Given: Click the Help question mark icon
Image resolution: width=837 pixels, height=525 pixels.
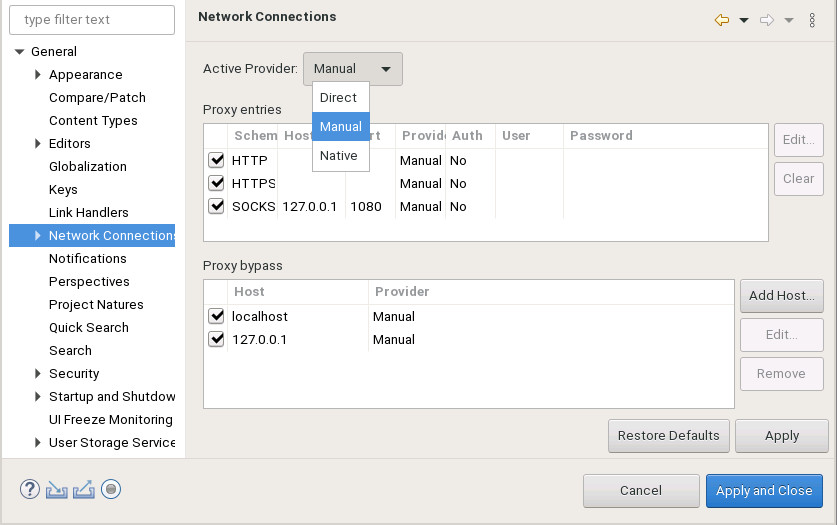Looking at the screenshot, I should (30, 489).
